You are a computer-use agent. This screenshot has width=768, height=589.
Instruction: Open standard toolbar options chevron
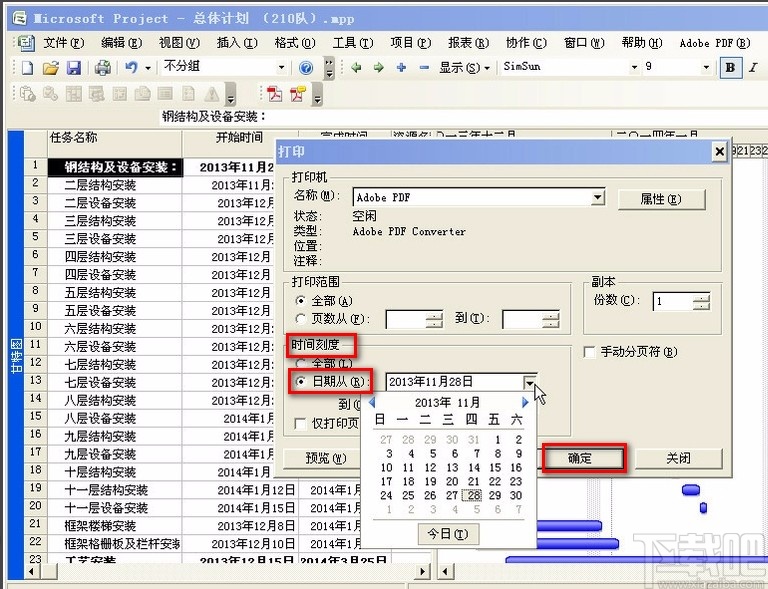[x=329, y=68]
